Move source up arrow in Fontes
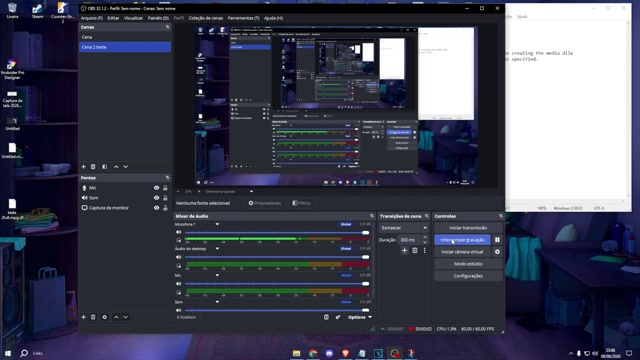The image size is (640, 360). (116, 317)
